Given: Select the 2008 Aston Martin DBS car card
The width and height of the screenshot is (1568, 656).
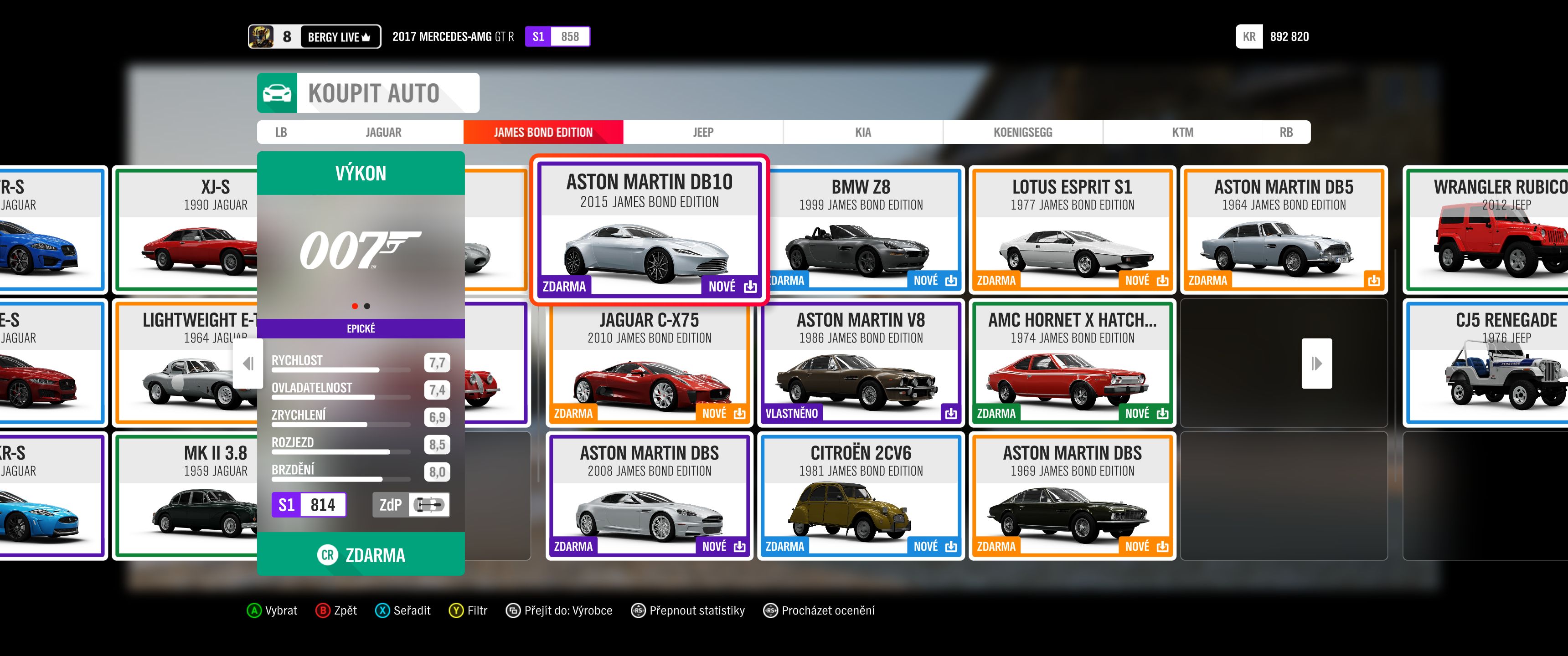Looking at the screenshot, I should (x=650, y=496).
